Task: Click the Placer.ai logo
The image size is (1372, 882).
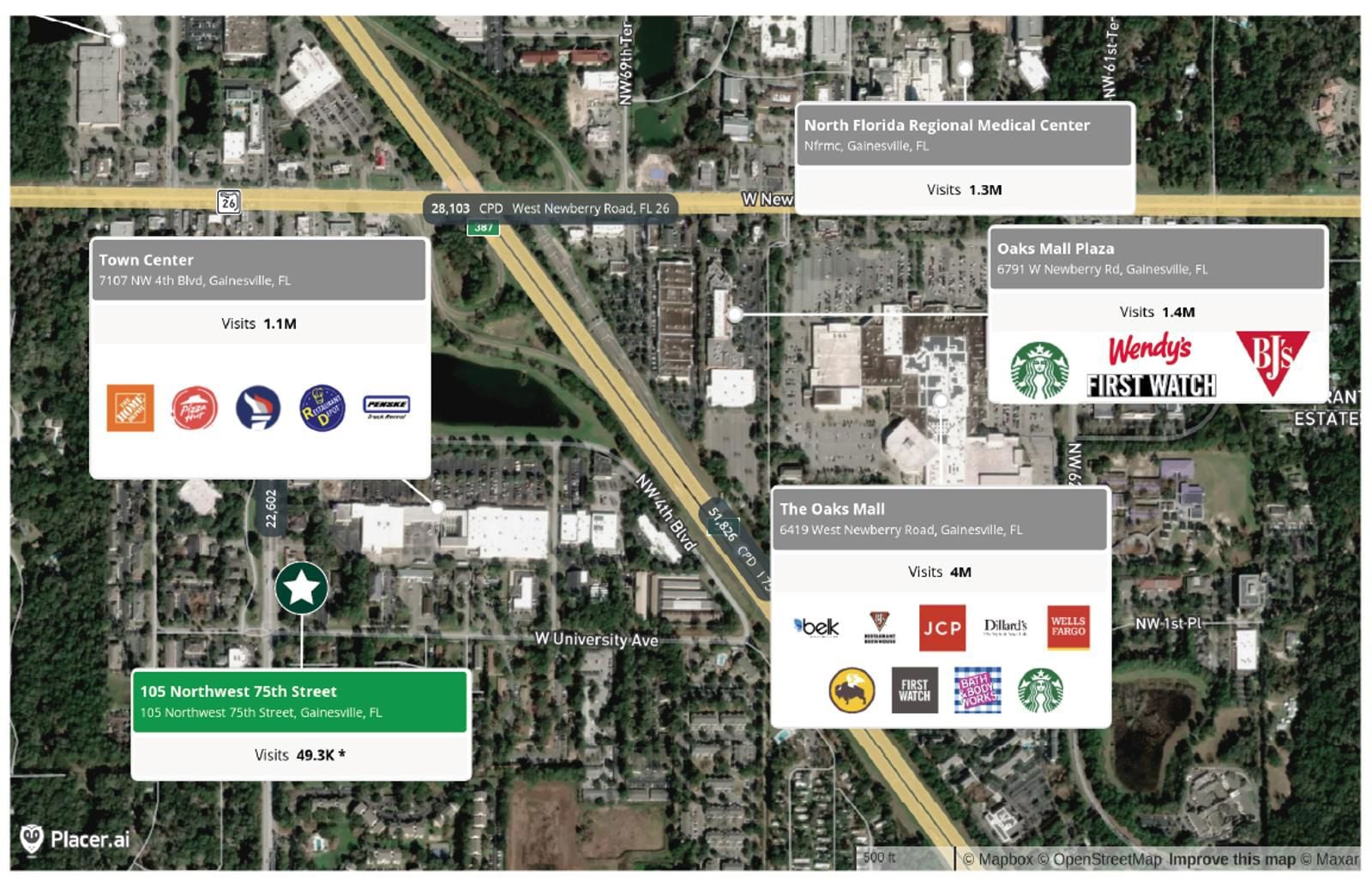Action: [75, 839]
